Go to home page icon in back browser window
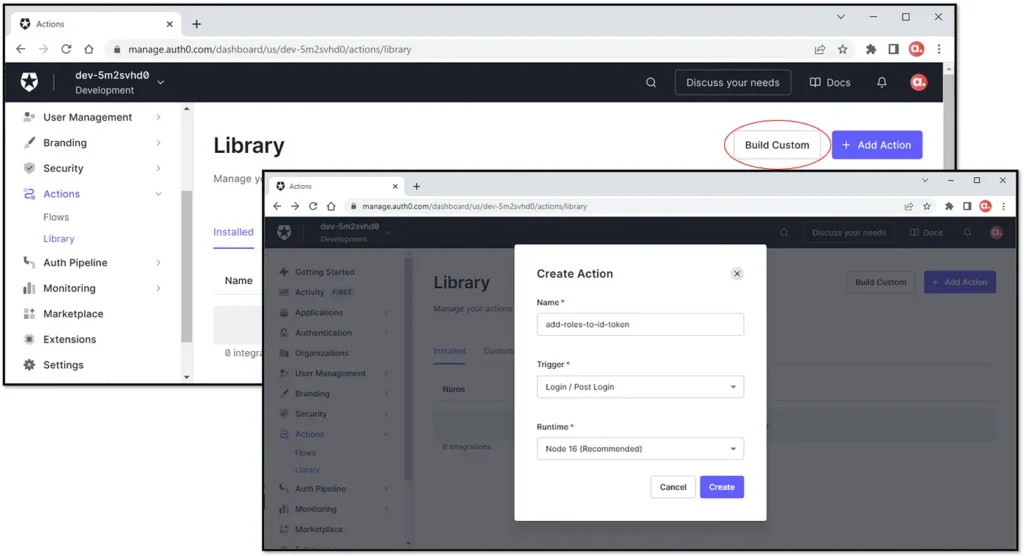 89,49
